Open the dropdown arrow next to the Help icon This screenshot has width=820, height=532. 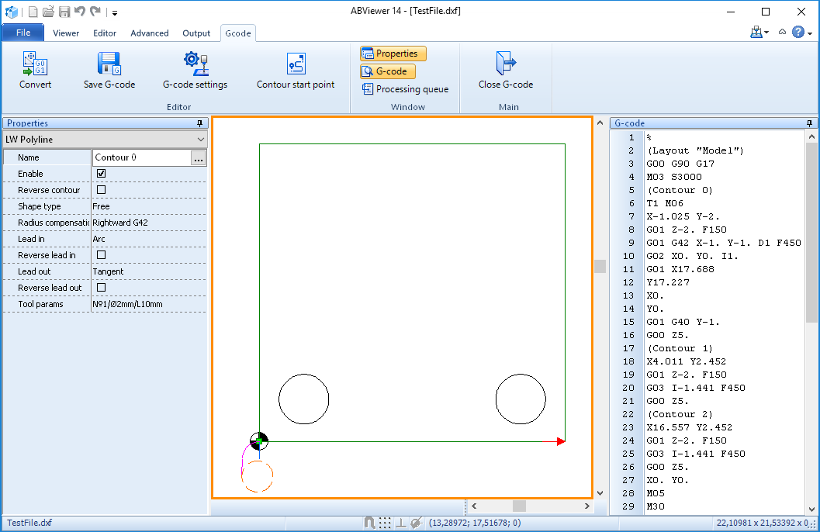tap(810, 33)
